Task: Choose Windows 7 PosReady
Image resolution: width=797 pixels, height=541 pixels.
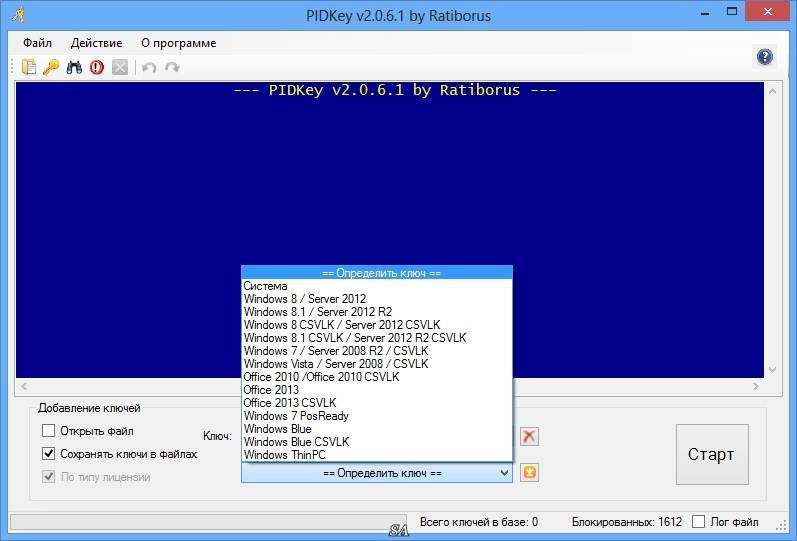Action: pos(377,416)
